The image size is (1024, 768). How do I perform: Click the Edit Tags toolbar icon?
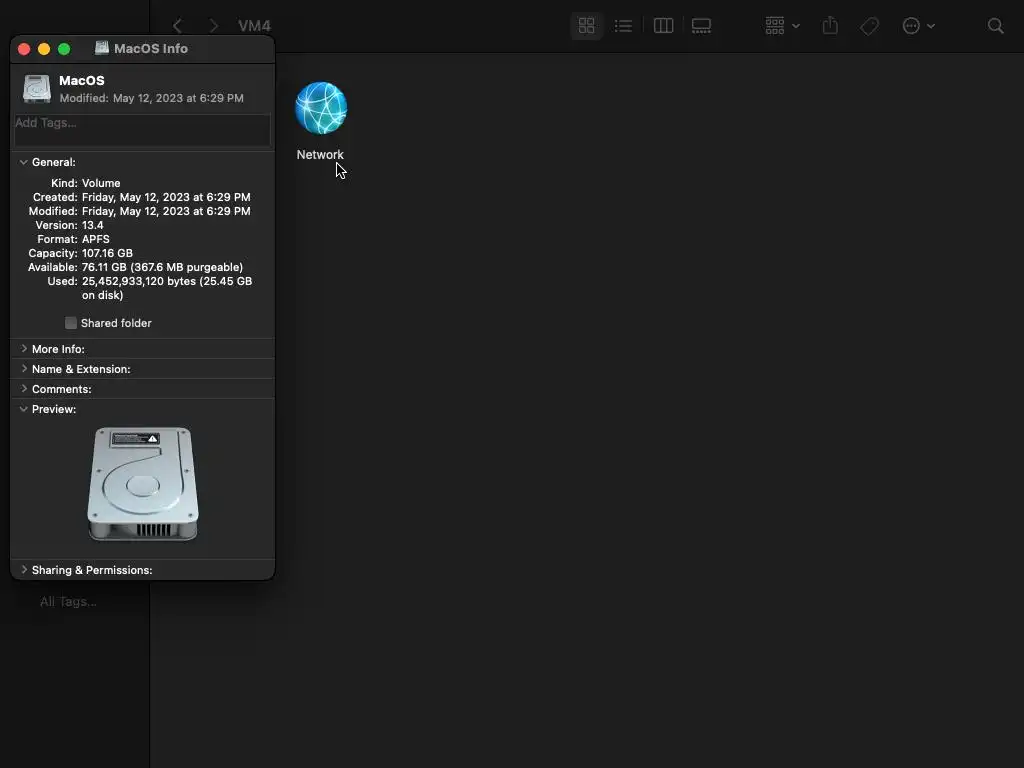(869, 26)
